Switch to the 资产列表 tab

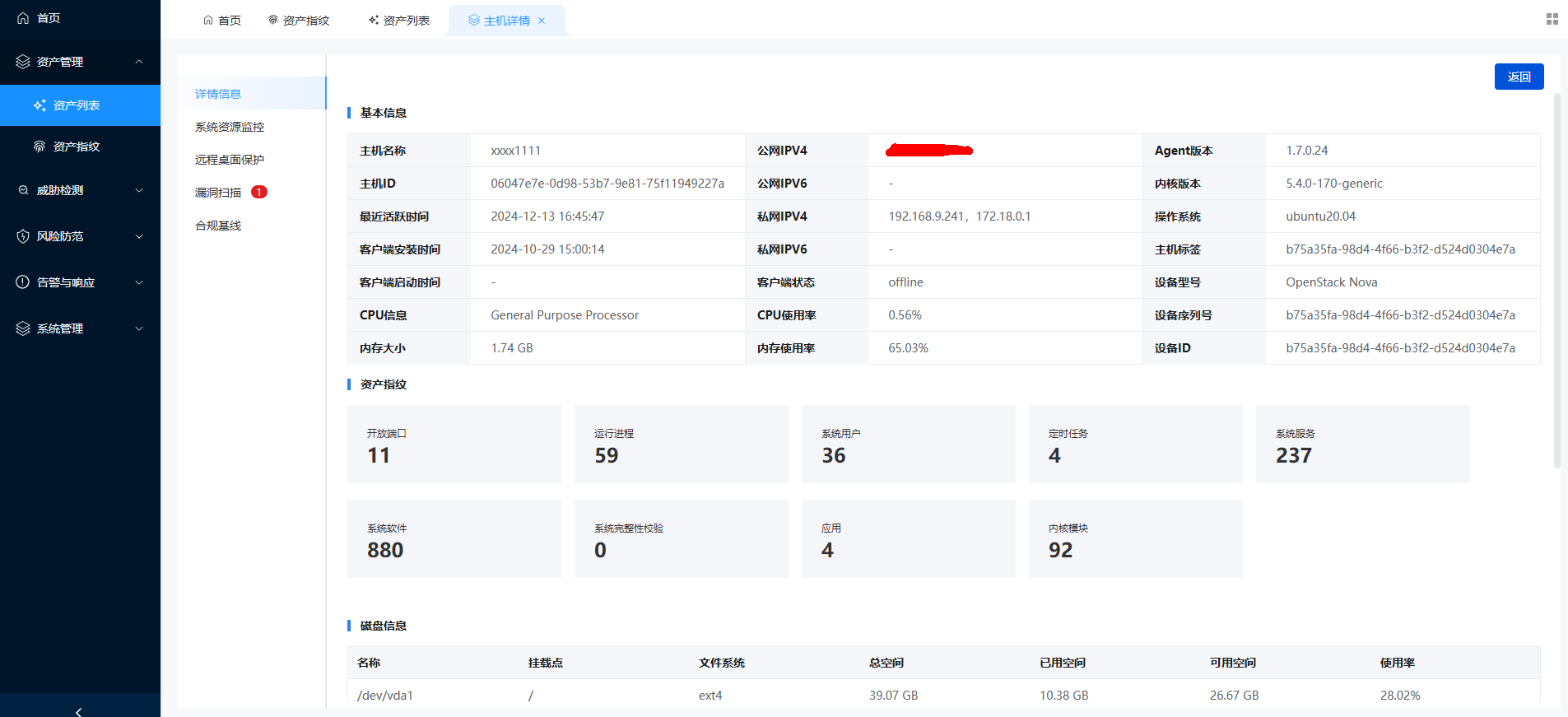[x=399, y=21]
